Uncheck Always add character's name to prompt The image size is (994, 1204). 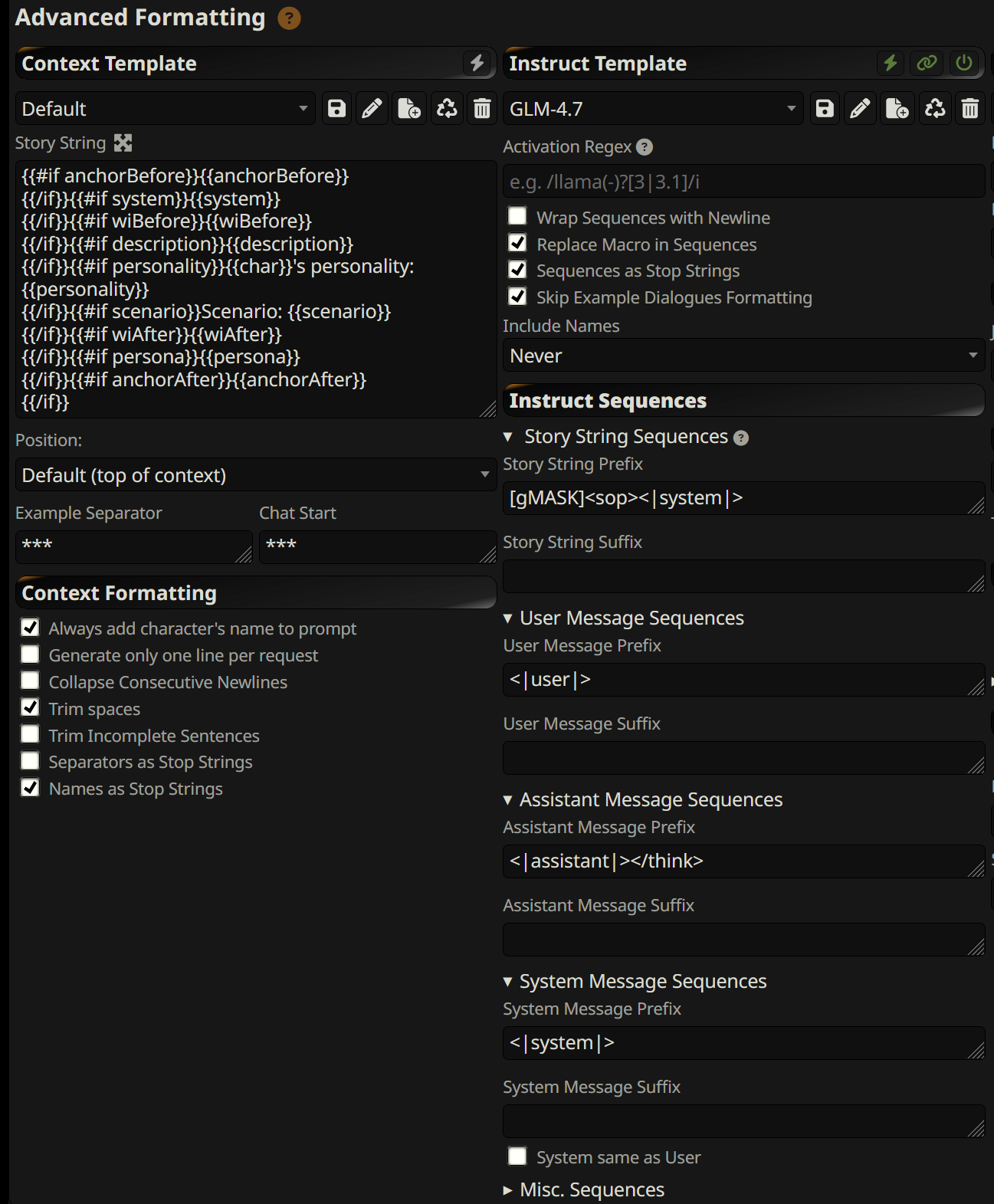tap(30, 627)
